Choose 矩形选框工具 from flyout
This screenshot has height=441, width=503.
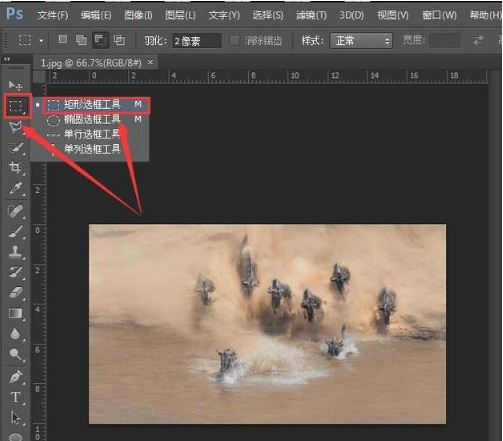[x=95, y=105]
